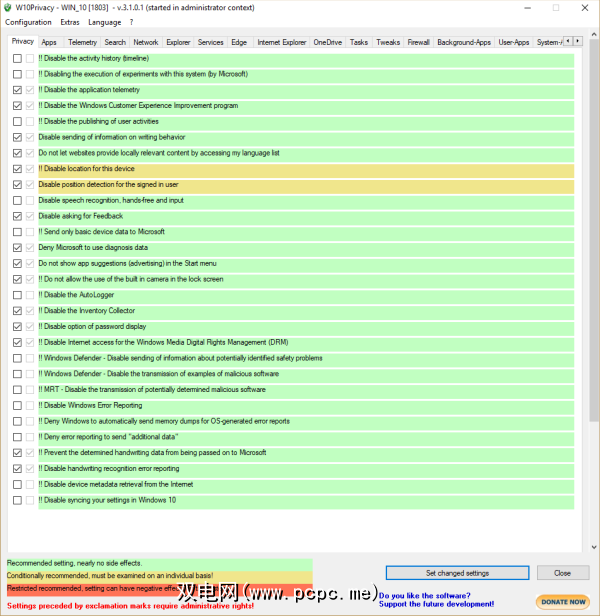Check 'Disable Windows Error Reporting' checkbox

[17, 405]
